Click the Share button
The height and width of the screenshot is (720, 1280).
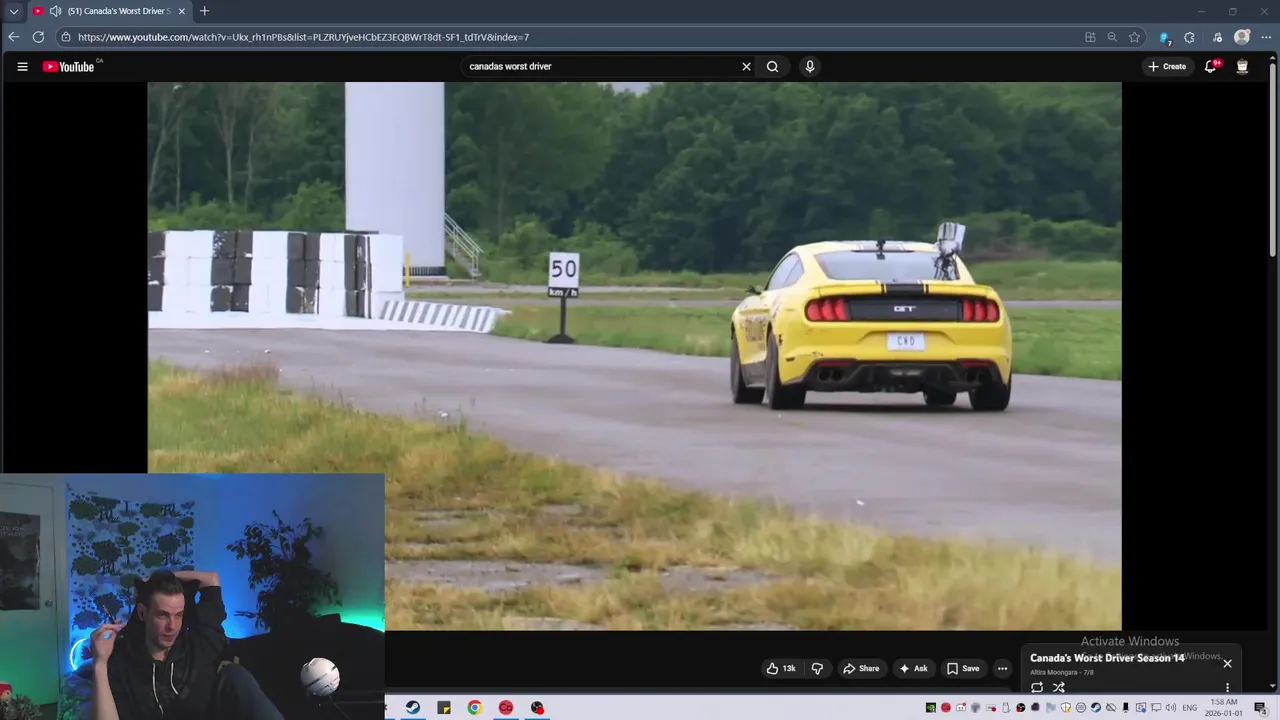(861, 668)
